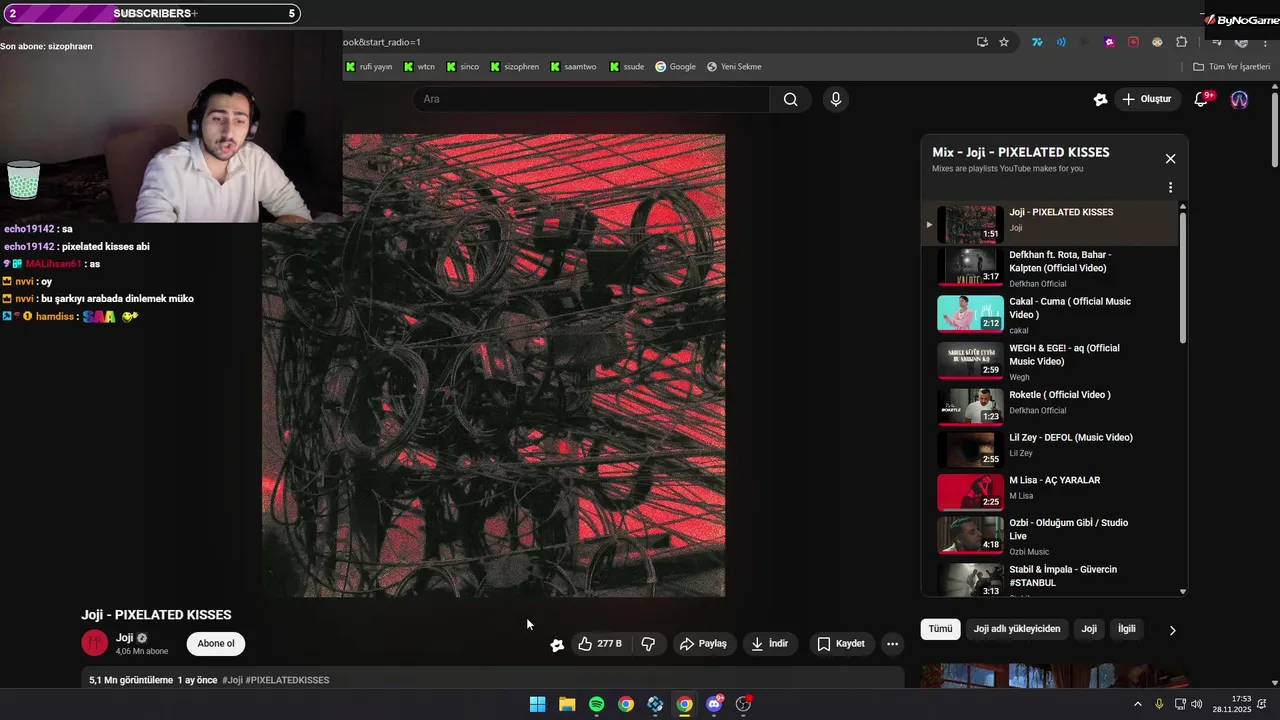Focus the Ara search field

(592, 99)
